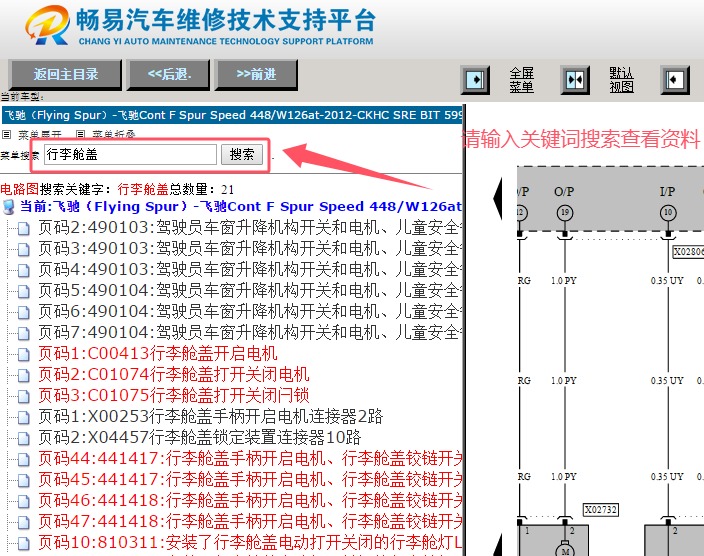Open 页码6:490104 driver window diagram
Viewport: 704px width, 556px height.
250,311
